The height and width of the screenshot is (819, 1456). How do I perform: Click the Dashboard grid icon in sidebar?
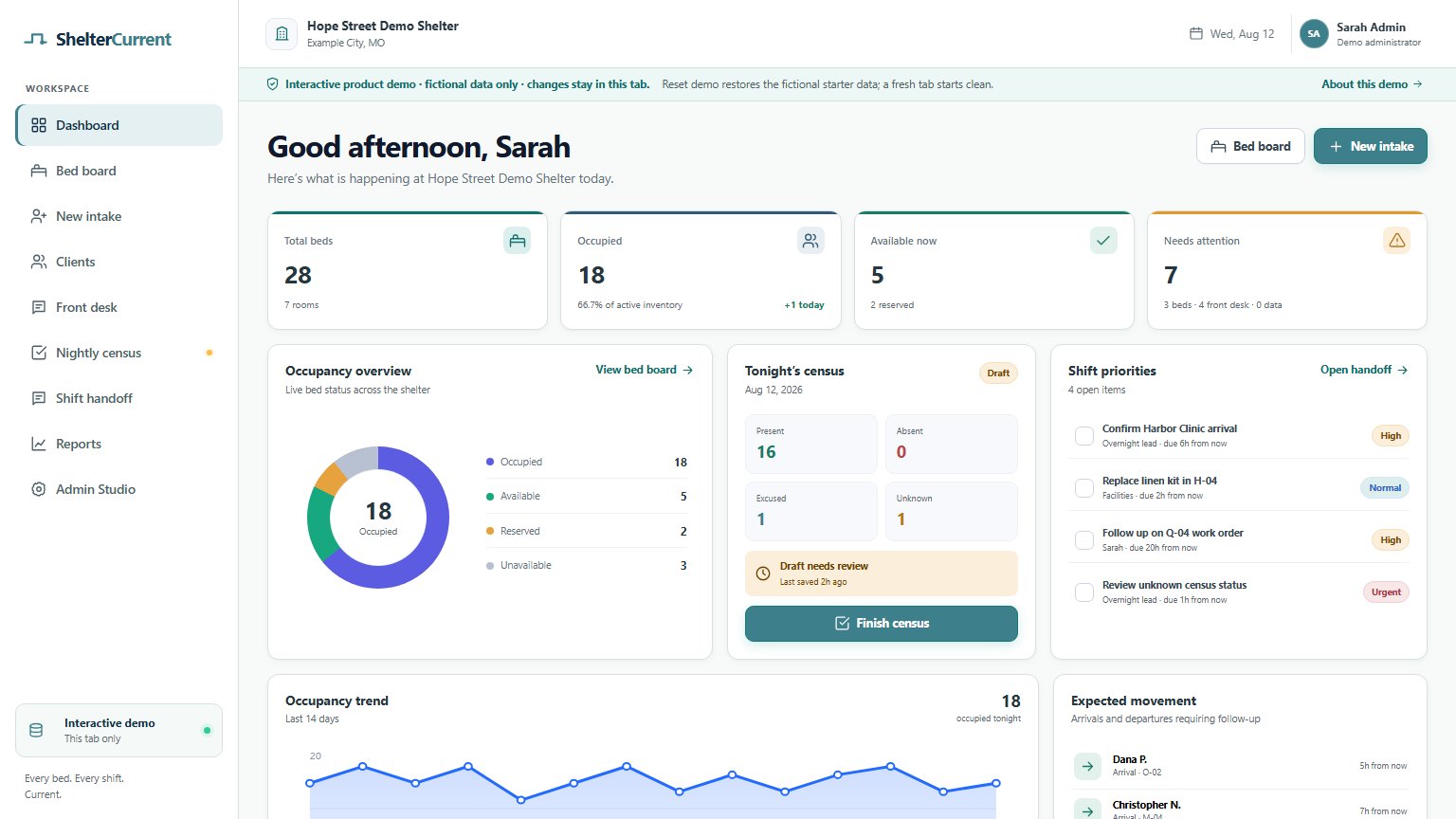tap(39, 125)
